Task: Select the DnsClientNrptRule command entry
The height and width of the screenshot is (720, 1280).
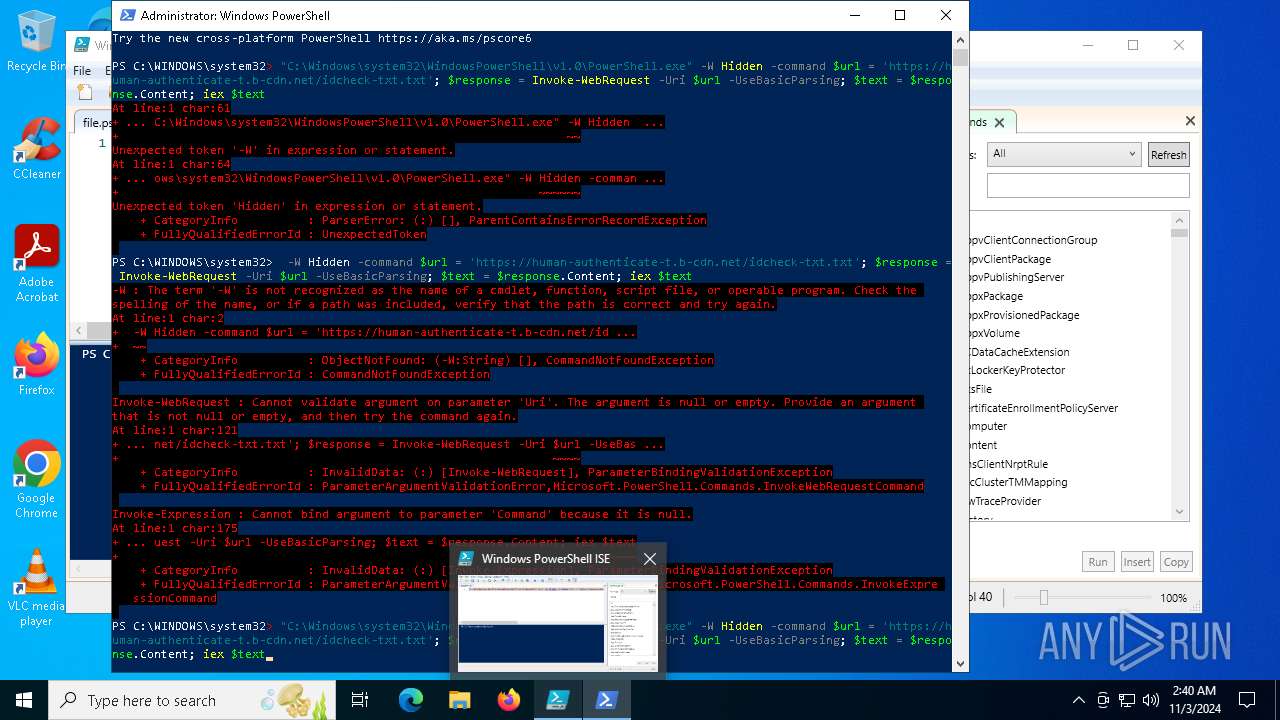Action: point(1009,464)
